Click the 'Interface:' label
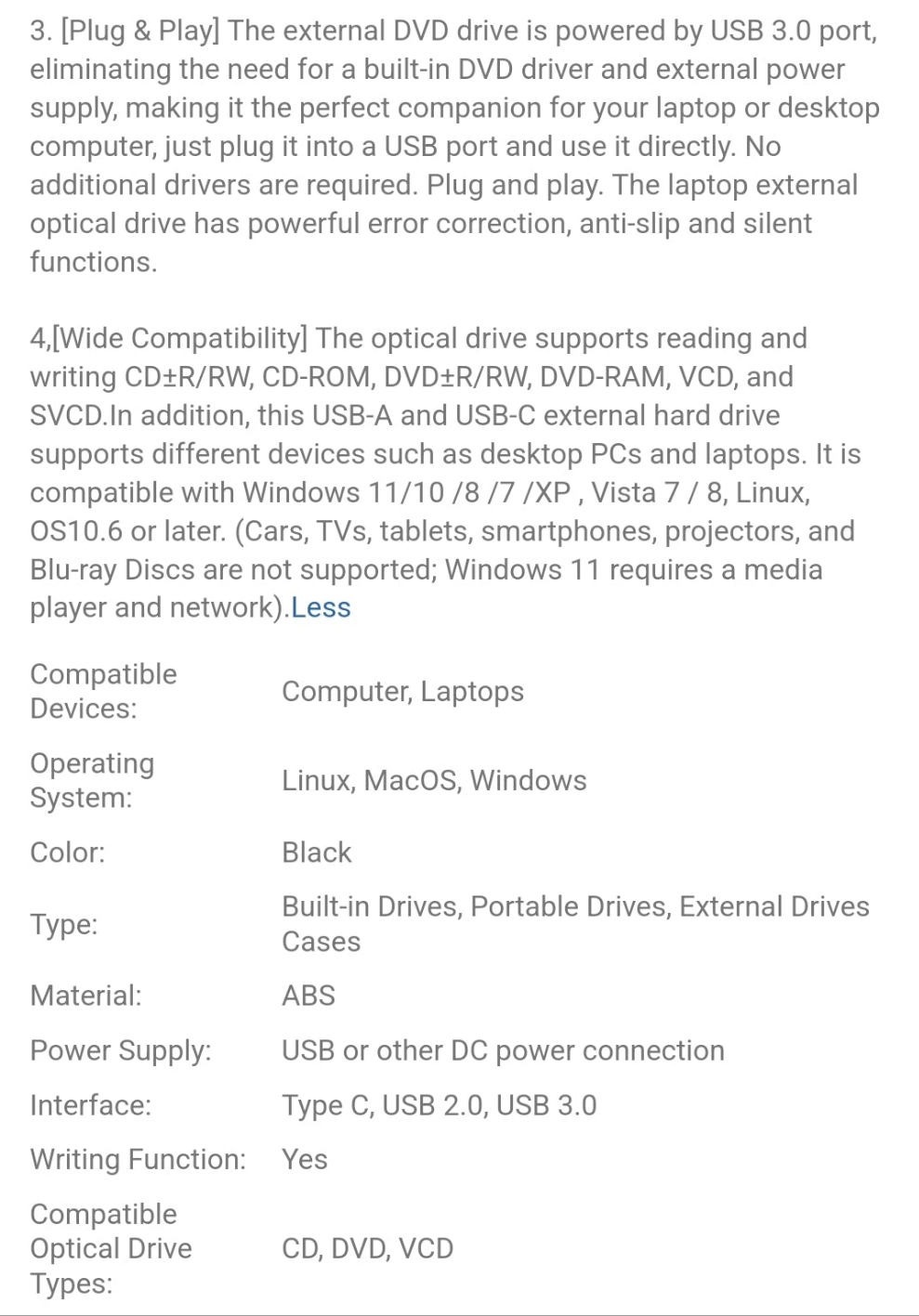This screenshot has width=919, height=1316. click(x=90, y=1105)
